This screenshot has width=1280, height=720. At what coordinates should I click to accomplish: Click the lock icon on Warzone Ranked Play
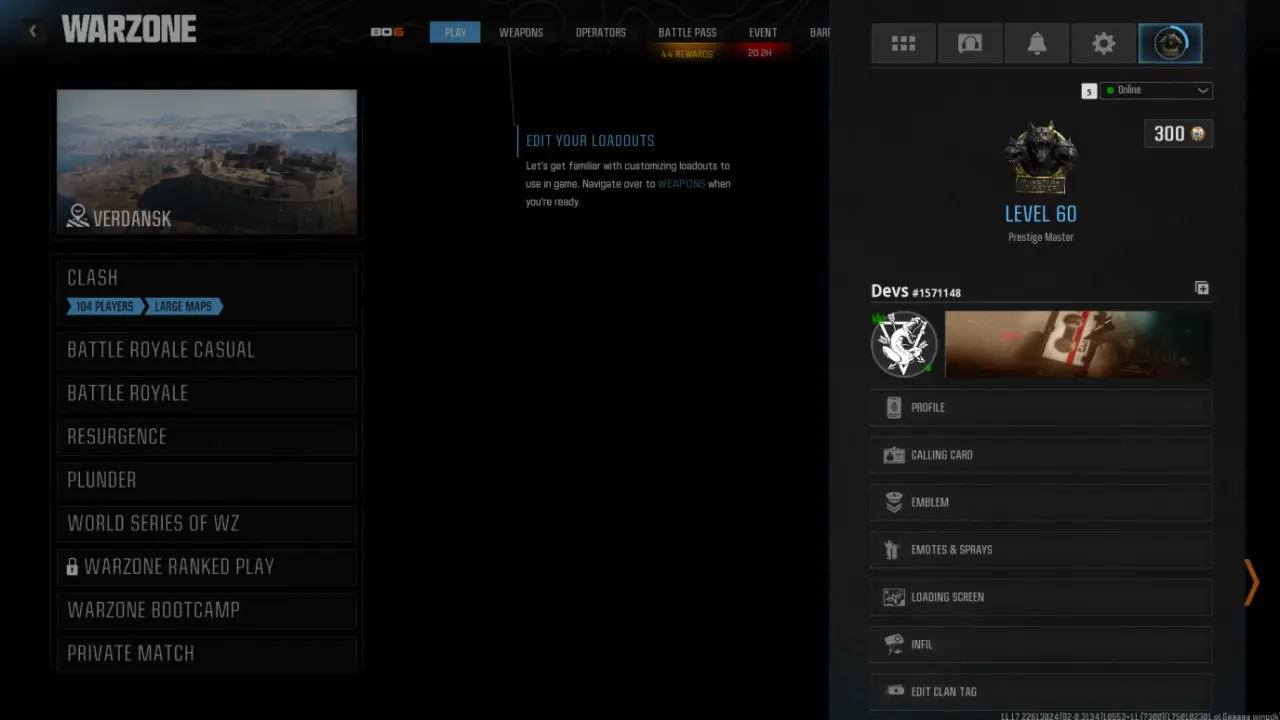pos(72,567)
